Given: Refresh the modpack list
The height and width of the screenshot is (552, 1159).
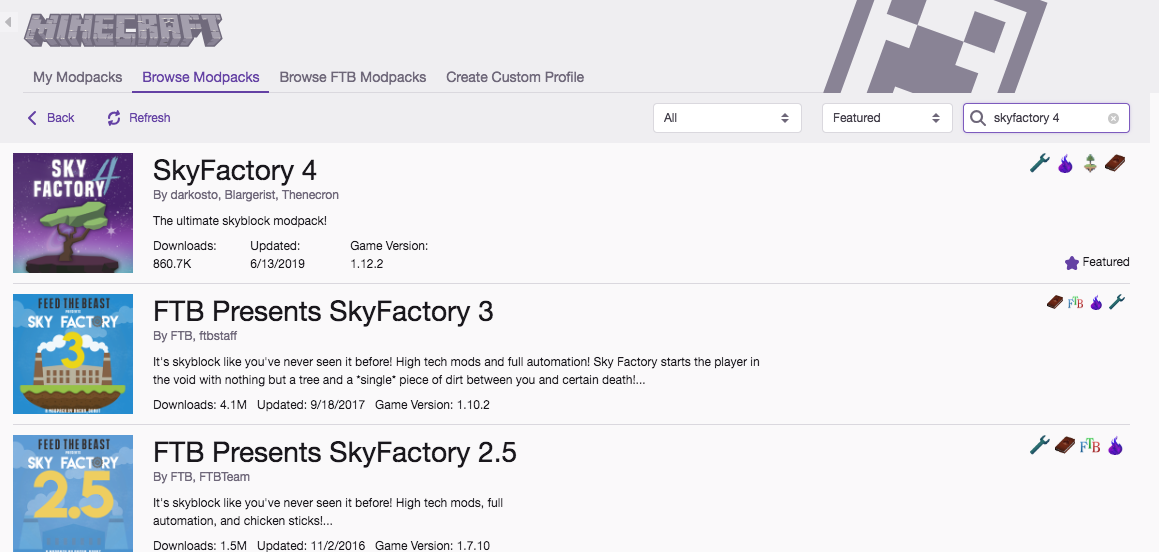Looking at the screenshot, I should (x=139, y=117).
